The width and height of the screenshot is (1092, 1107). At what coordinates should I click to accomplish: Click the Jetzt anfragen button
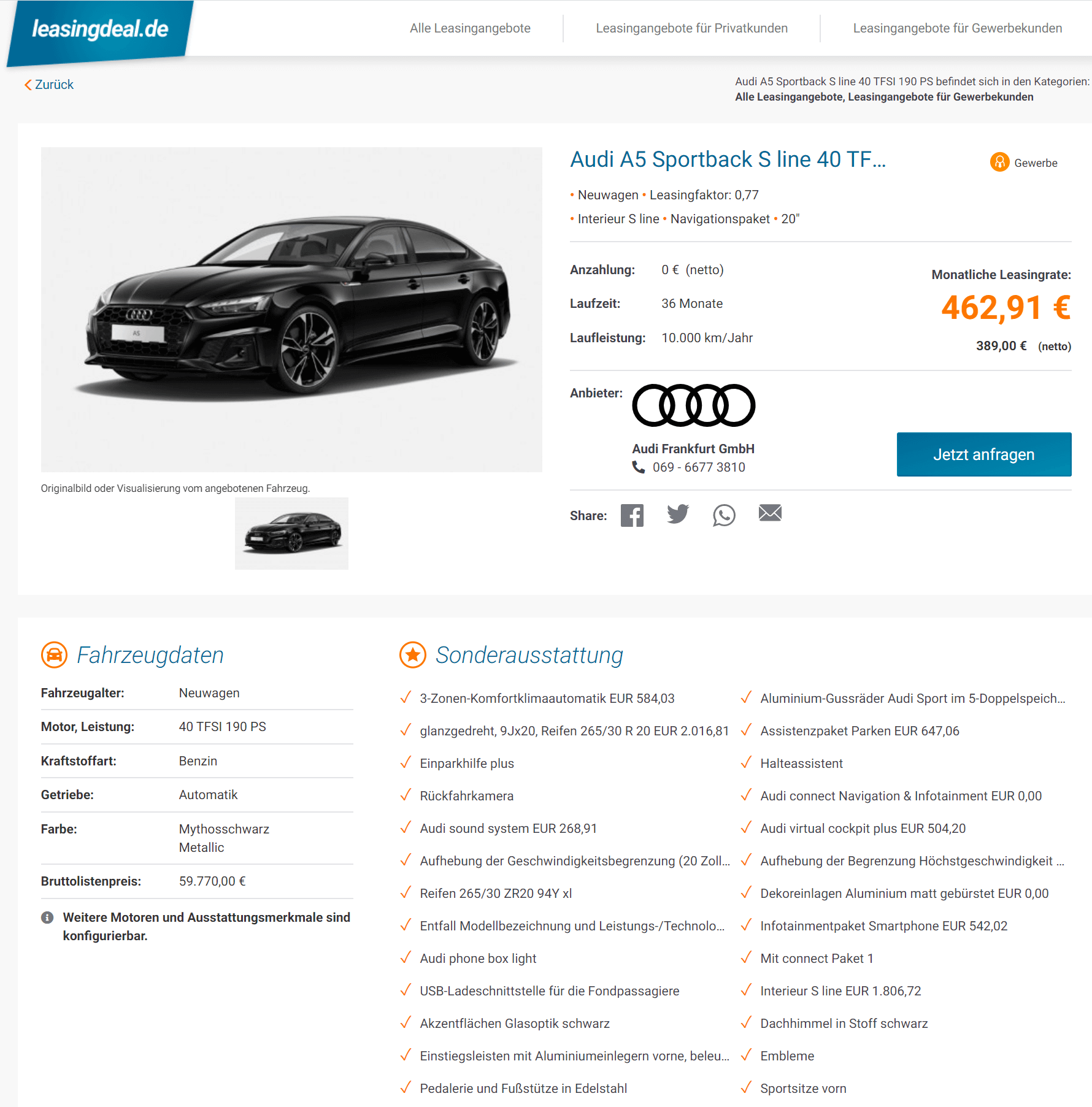pyautogui.click(x=984, y=454)
